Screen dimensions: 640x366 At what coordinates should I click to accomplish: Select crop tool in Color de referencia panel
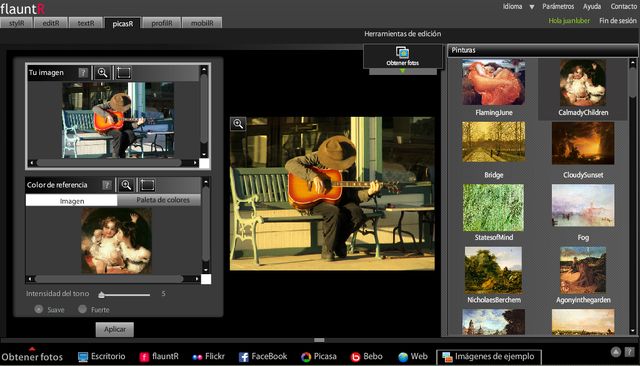pos(147,185)
